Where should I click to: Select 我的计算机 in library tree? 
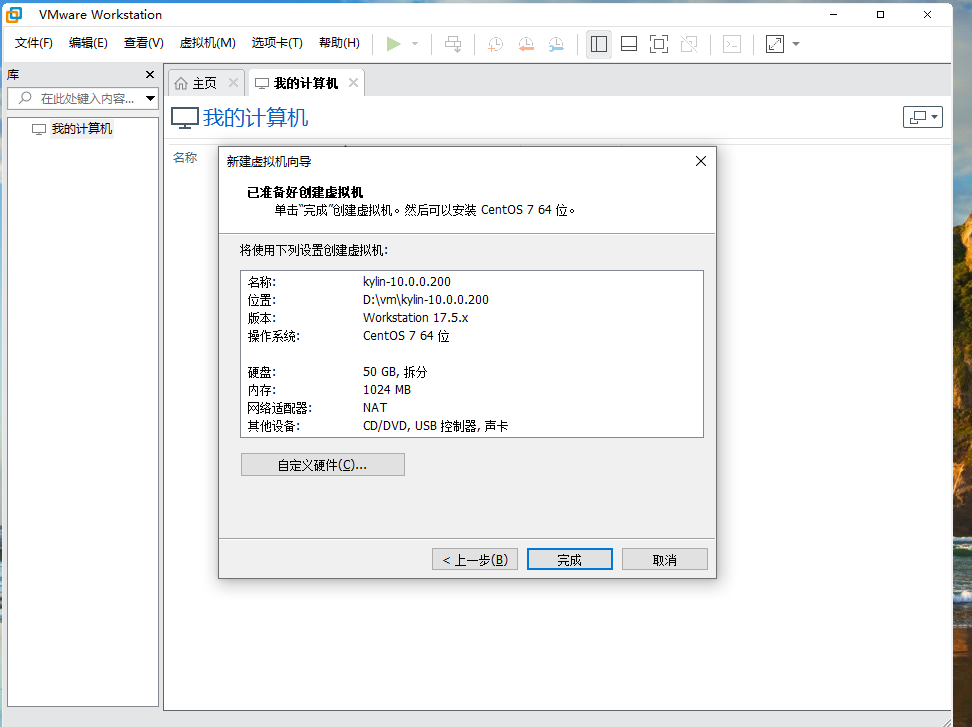[81, 129]
